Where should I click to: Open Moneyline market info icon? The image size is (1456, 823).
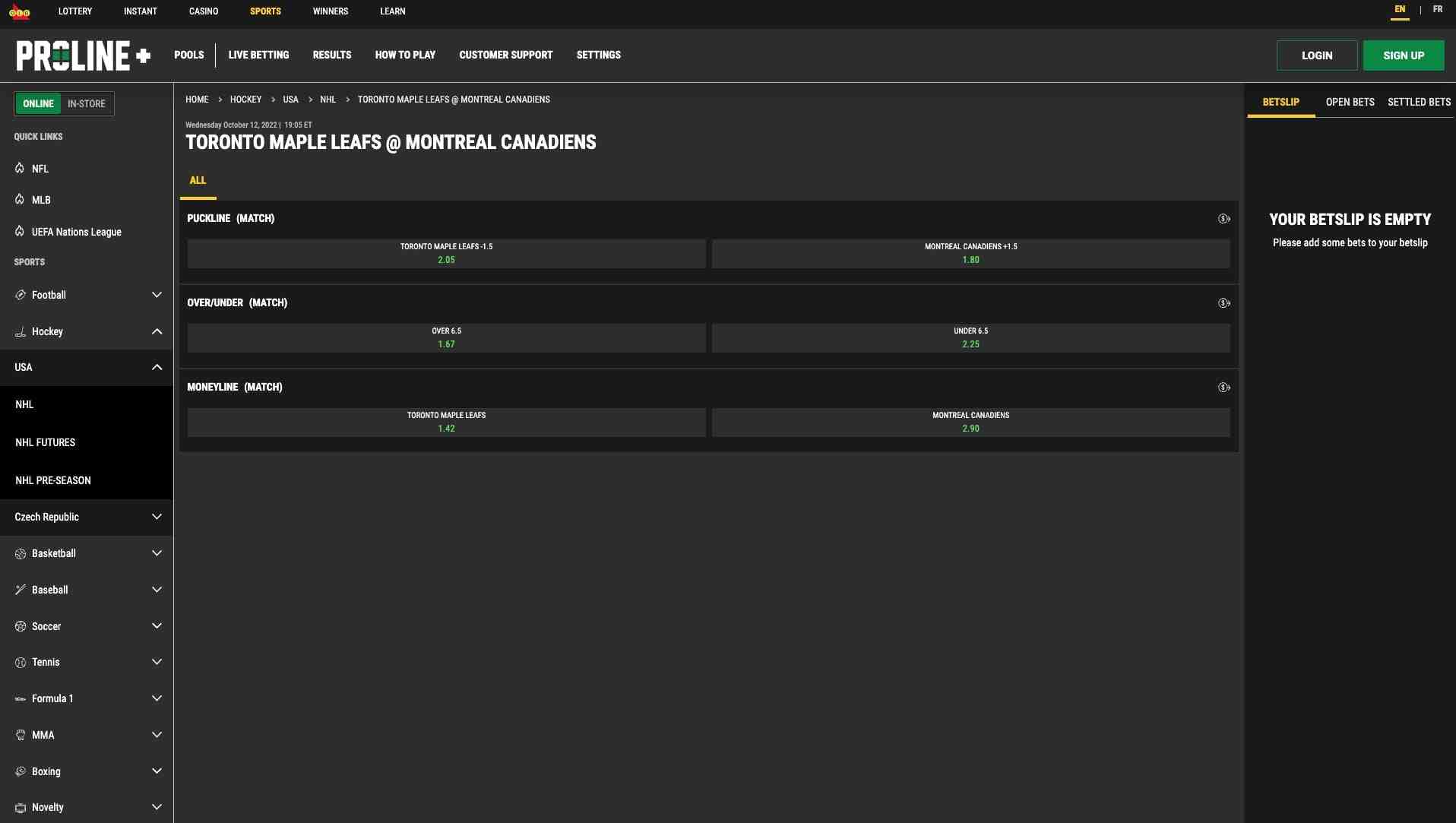[1223, 388]
